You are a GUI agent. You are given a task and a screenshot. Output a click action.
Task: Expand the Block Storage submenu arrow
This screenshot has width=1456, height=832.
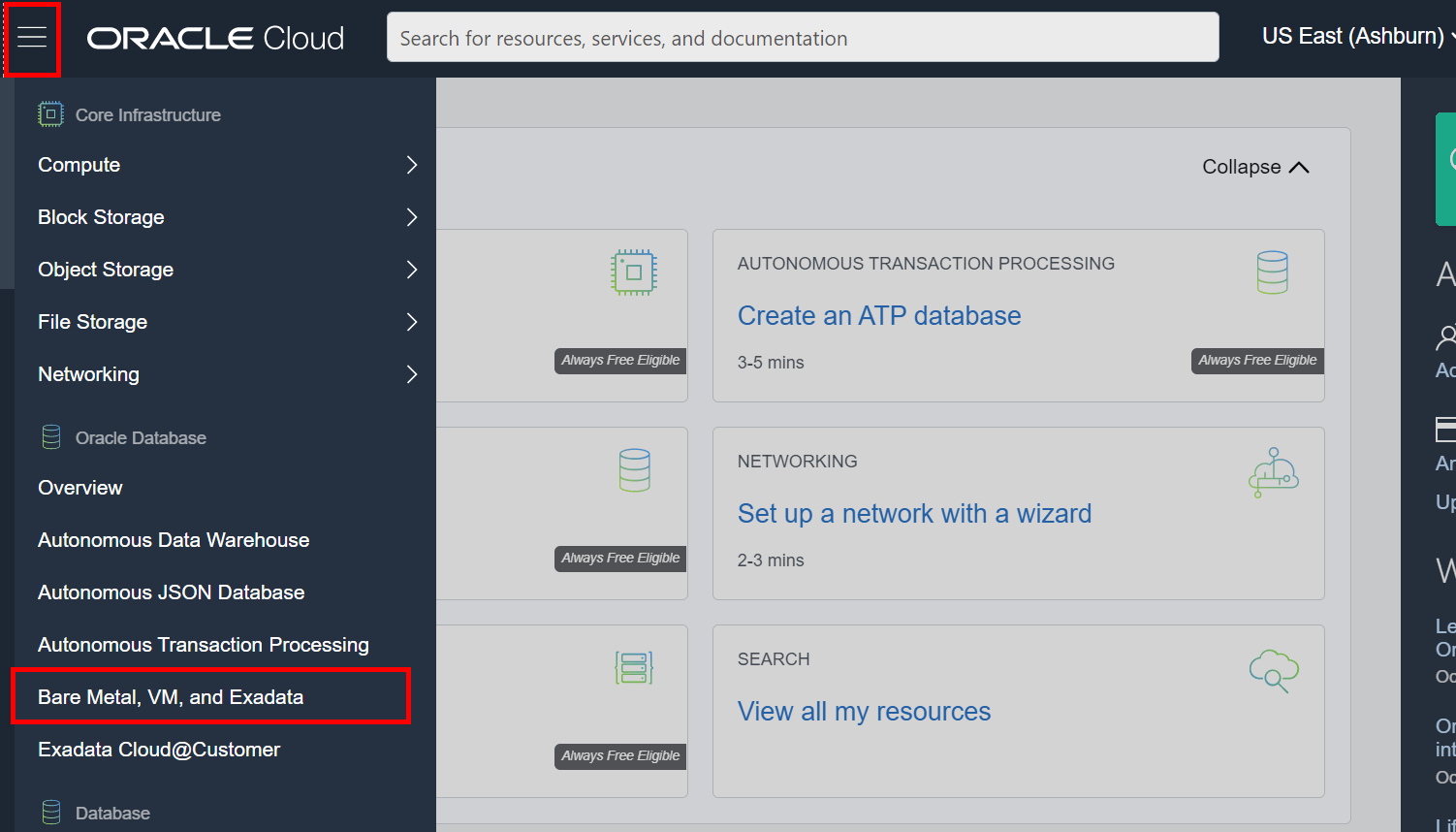point(411,217)
